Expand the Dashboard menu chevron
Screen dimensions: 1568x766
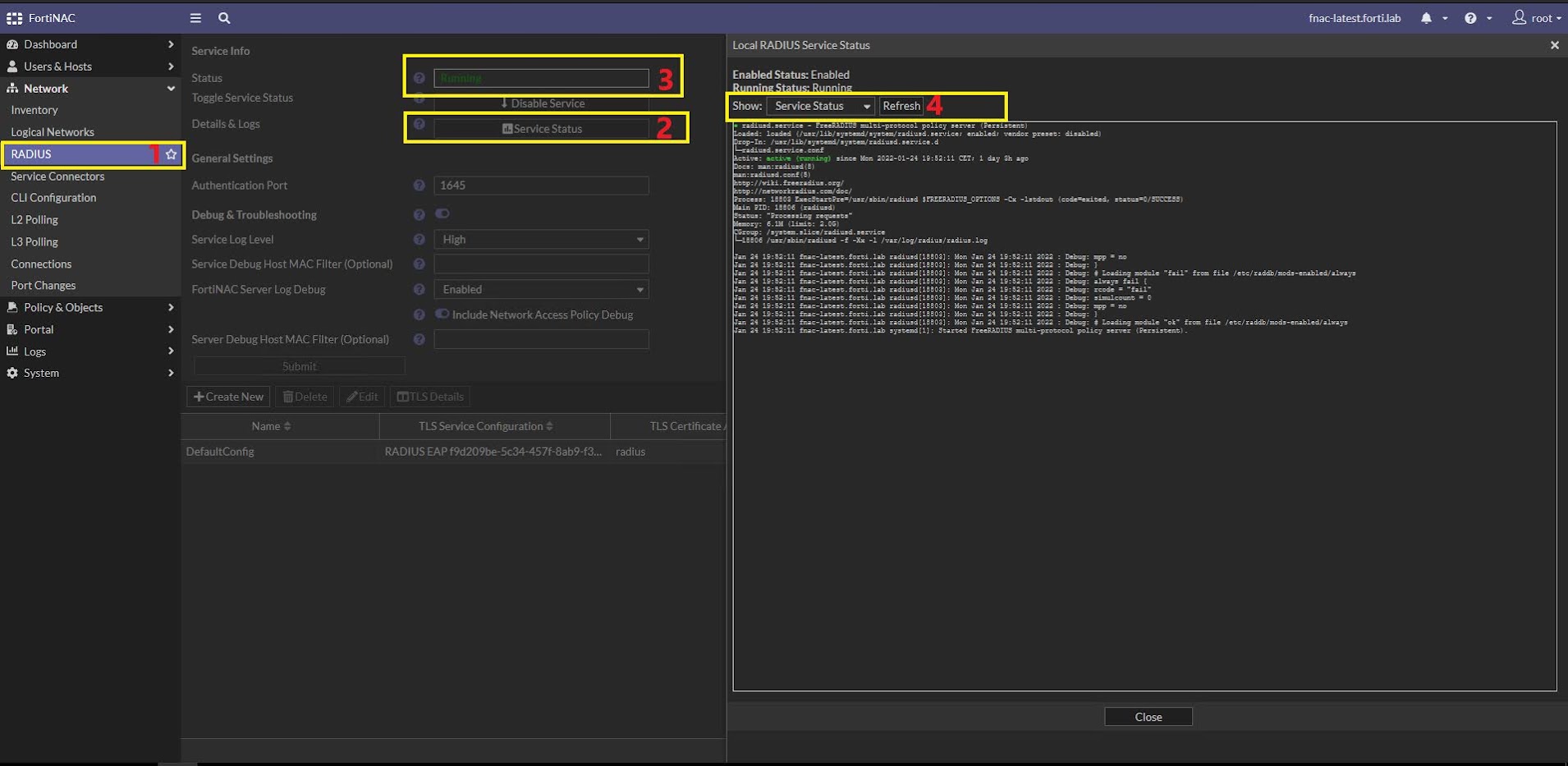(x=171, y=44)
